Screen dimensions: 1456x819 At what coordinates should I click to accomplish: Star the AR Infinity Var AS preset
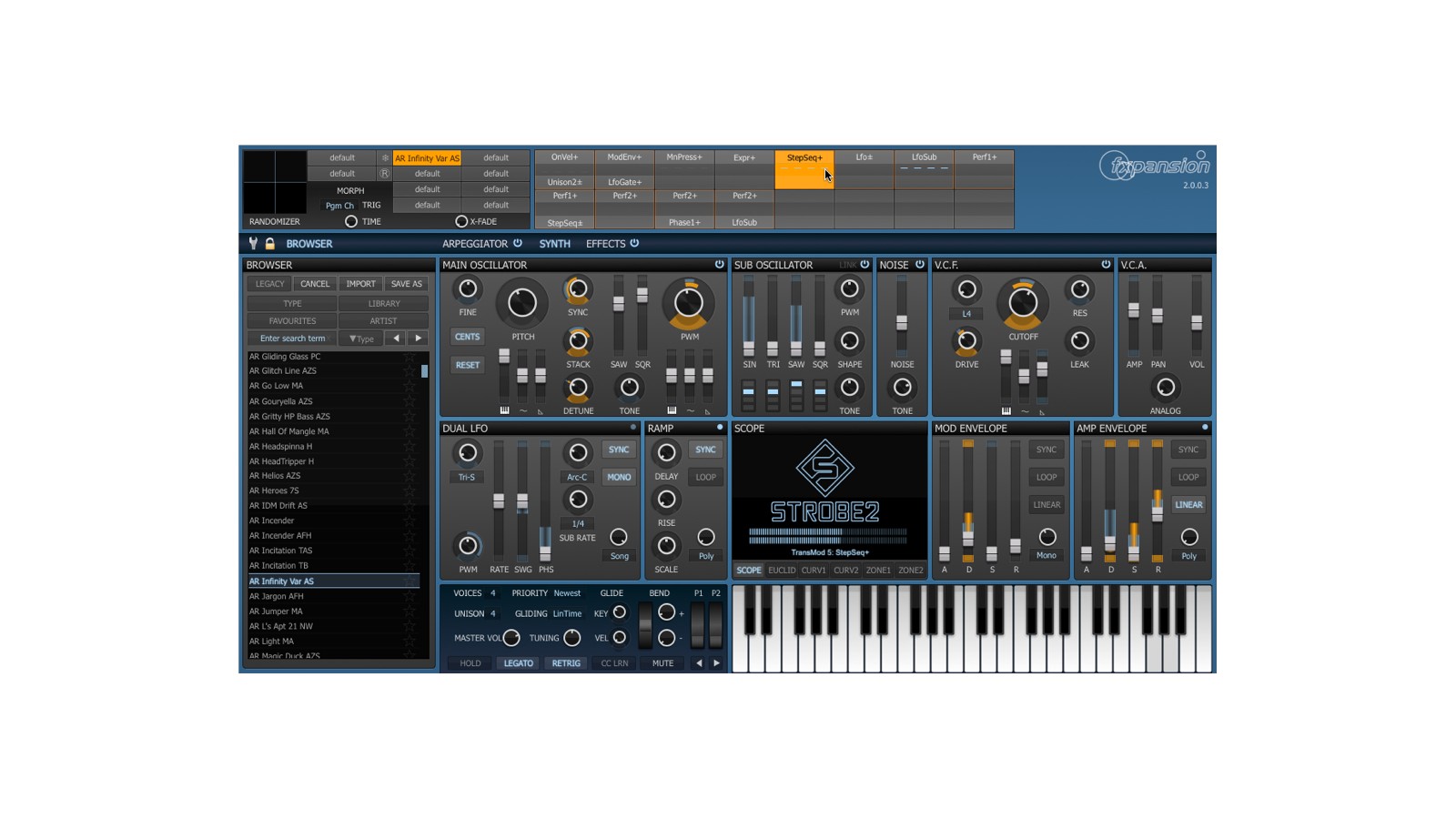[409, 581]
